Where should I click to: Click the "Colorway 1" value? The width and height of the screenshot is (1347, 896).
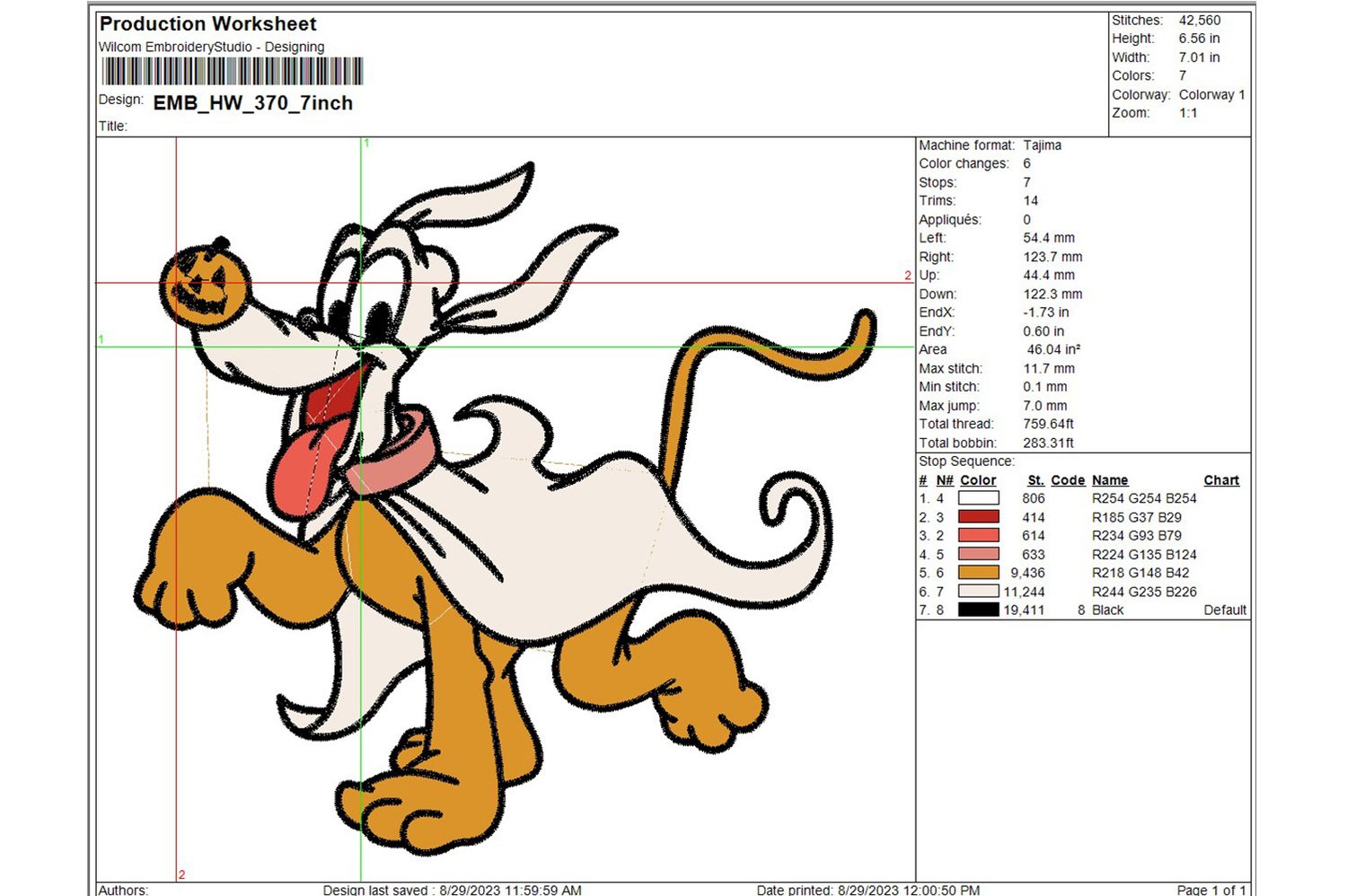point(1211,94)
